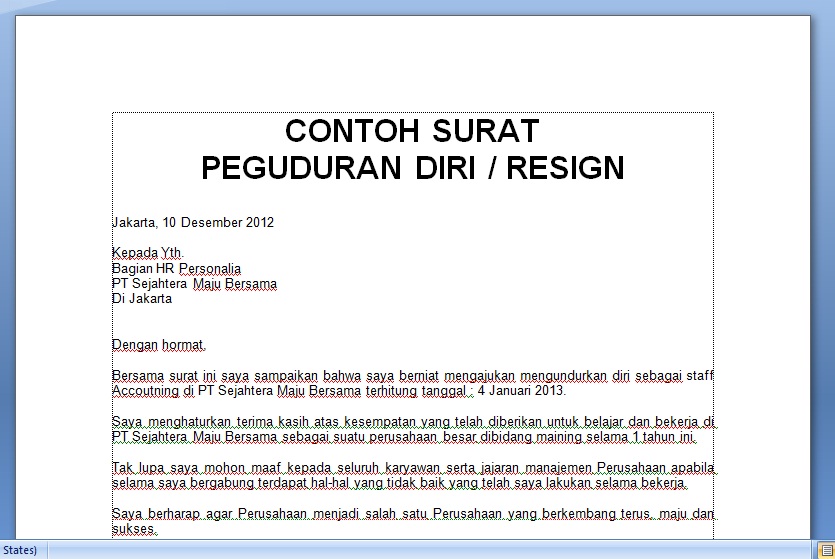Click the "CONTOH SURAT" title line
835x559 pixels.
tap(412, 131)
